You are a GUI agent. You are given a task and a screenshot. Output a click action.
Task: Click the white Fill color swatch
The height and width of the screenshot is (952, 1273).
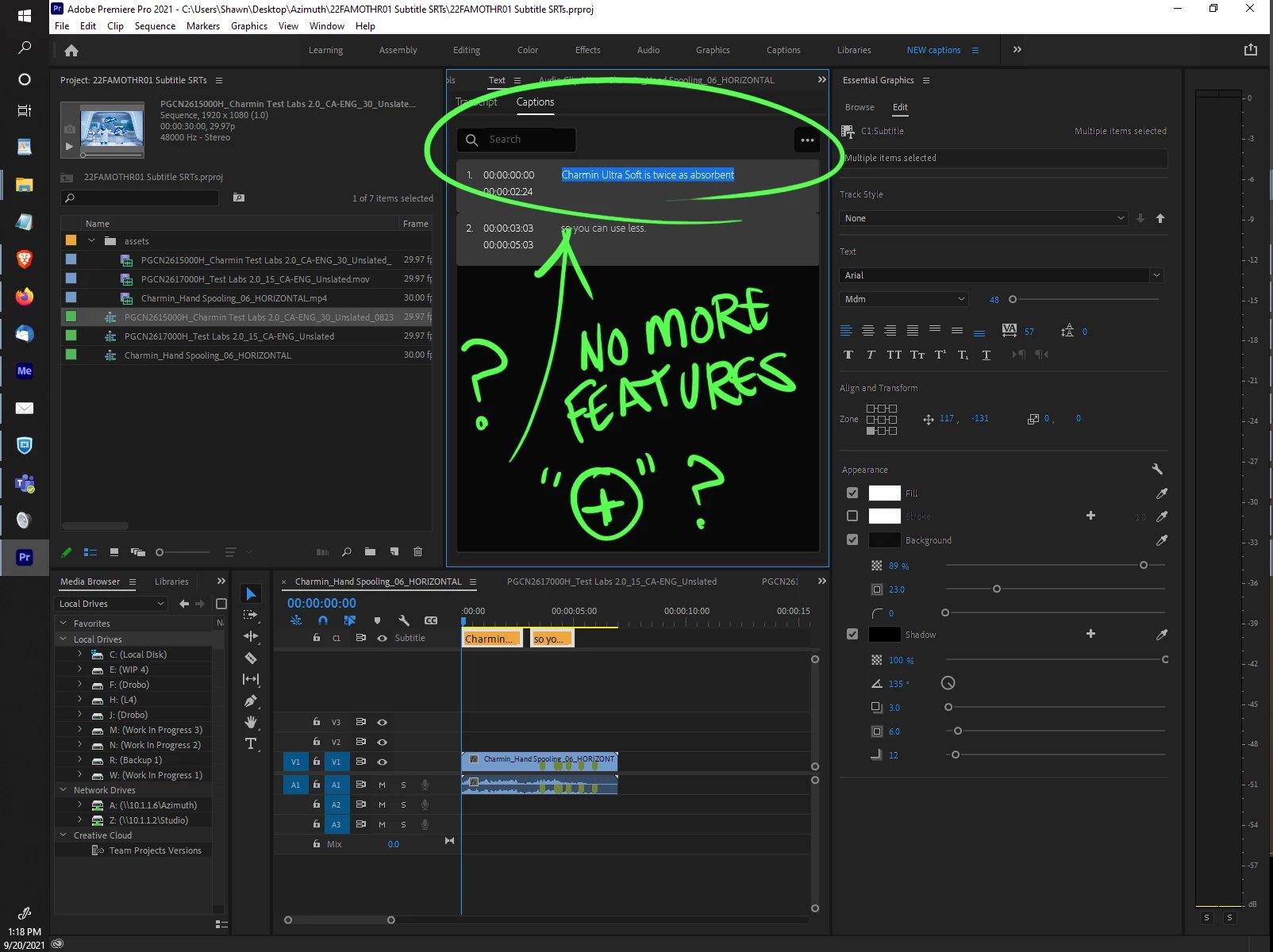(x=885, y=493)
